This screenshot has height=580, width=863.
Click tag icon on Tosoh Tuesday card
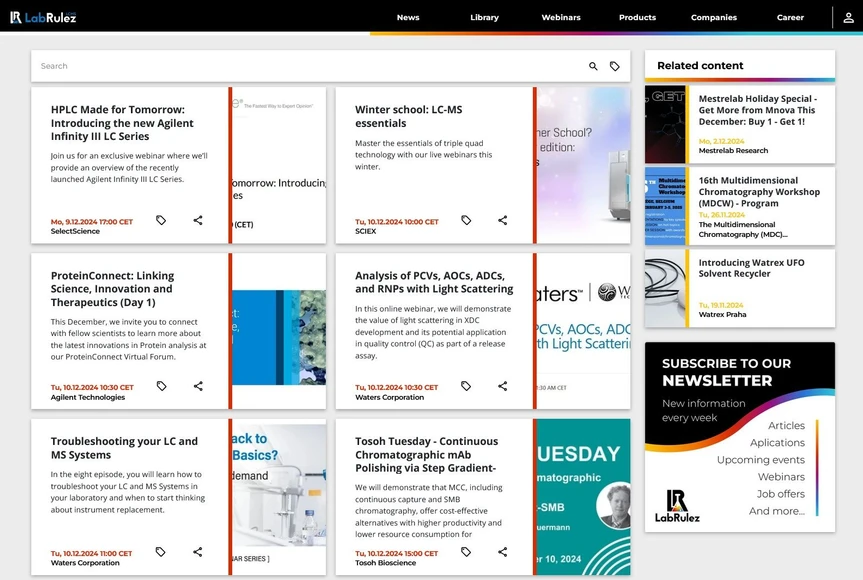click(466, 552)
